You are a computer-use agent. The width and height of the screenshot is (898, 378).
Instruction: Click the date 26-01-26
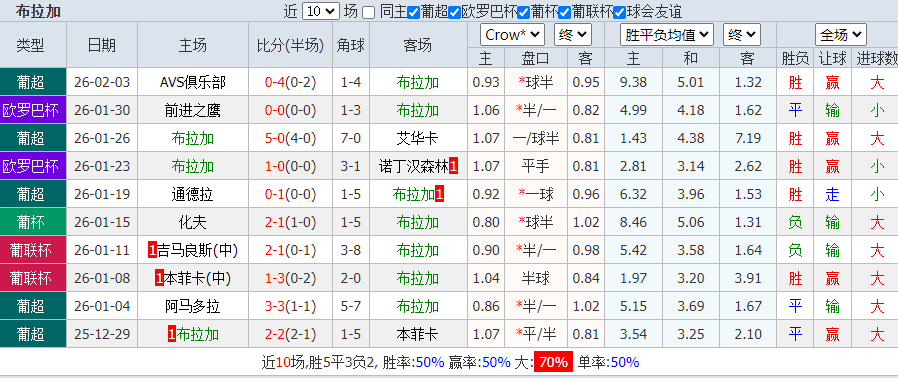pos(102,138)
